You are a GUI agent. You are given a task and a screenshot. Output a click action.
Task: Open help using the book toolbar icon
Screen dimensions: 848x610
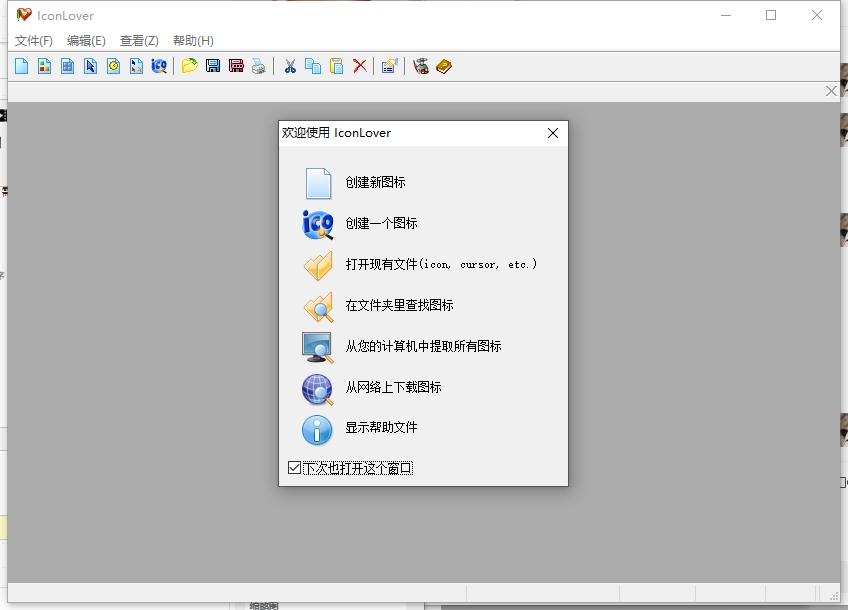click(x=443, y=65)
